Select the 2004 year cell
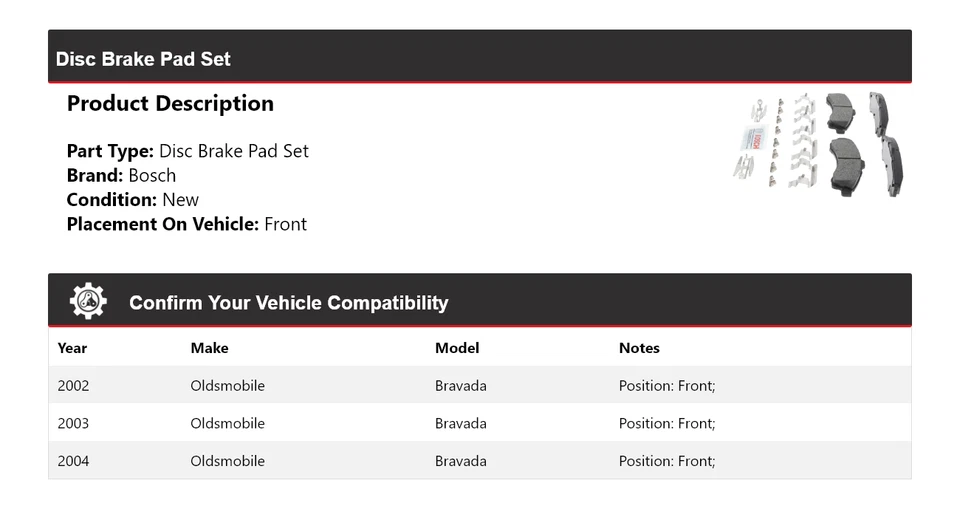The width and height of the screenshot is (960, 517). pos(73,461)
